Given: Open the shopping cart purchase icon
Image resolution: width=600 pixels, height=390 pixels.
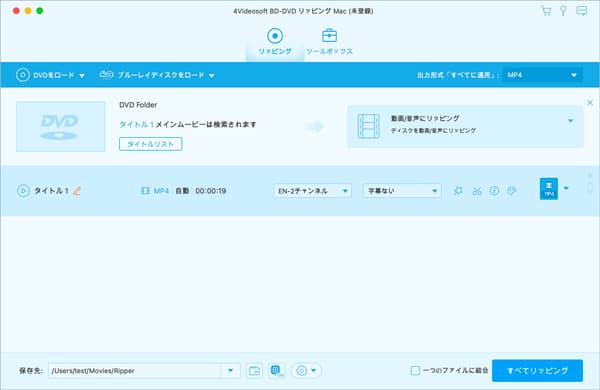Looking at the screenshot, I should point(546,10).
